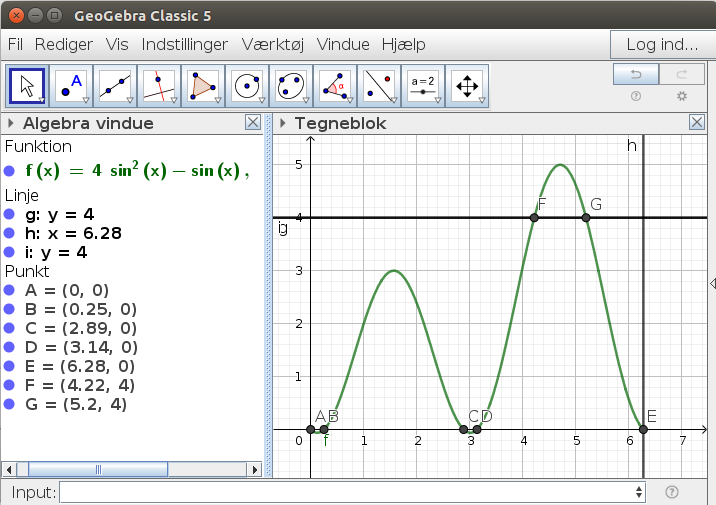Viewport: 716px width, 505px height.
Task: Expand Tegneblok style bar triangle
Action: (283, 123)
